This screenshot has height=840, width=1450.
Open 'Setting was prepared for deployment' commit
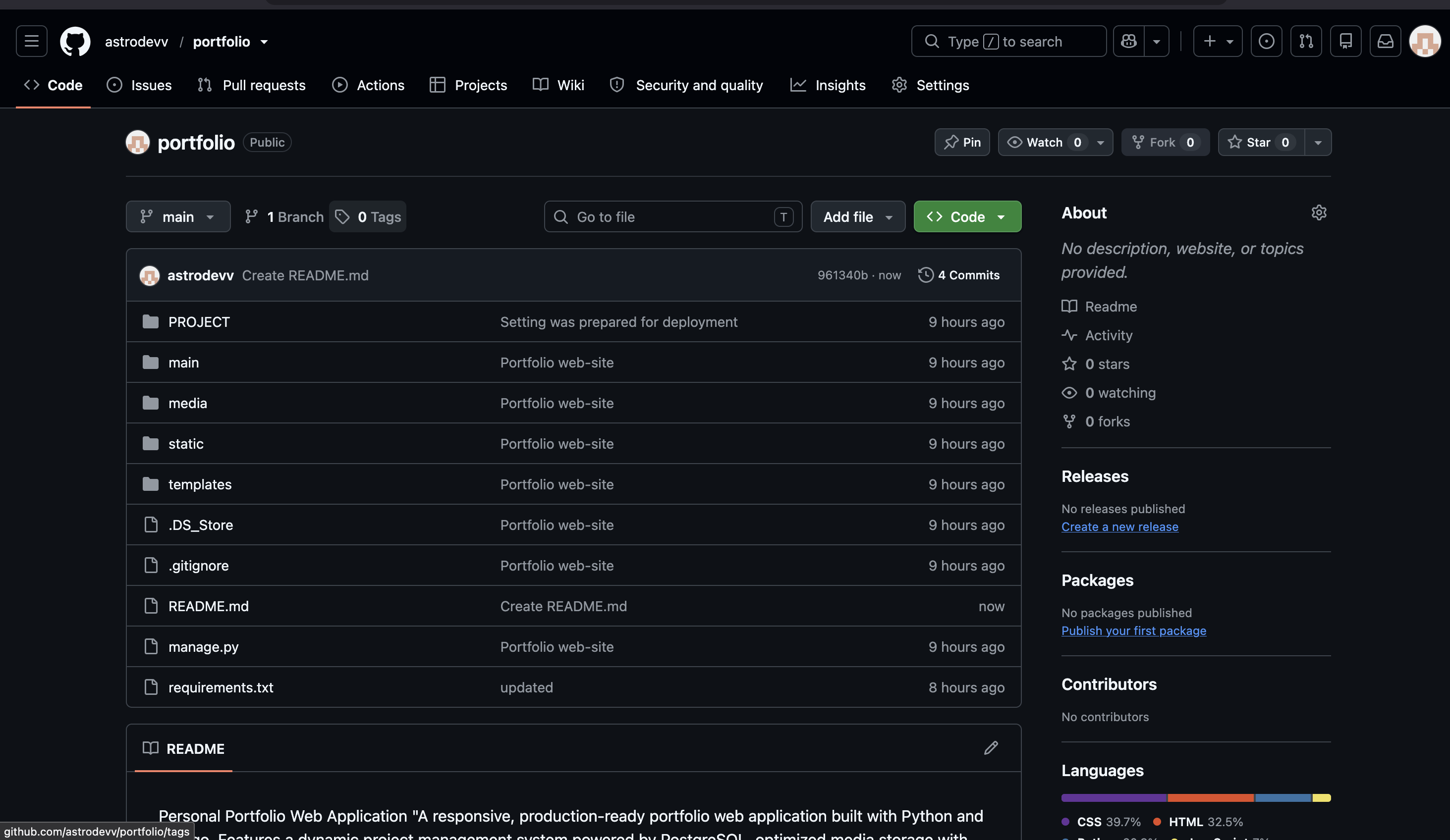click(618, 322)
